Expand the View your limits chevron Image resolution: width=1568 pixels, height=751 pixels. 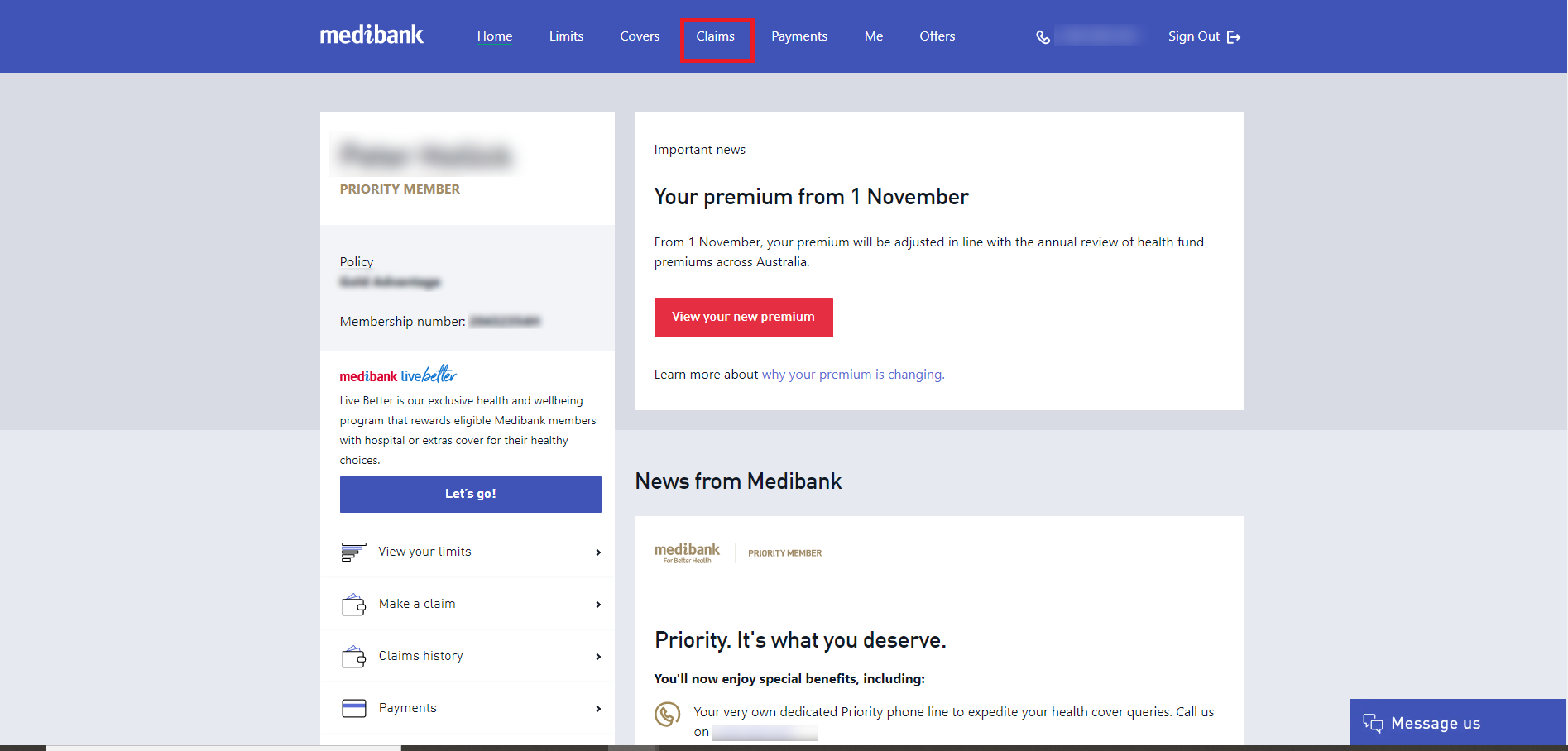tap(597, 552)
